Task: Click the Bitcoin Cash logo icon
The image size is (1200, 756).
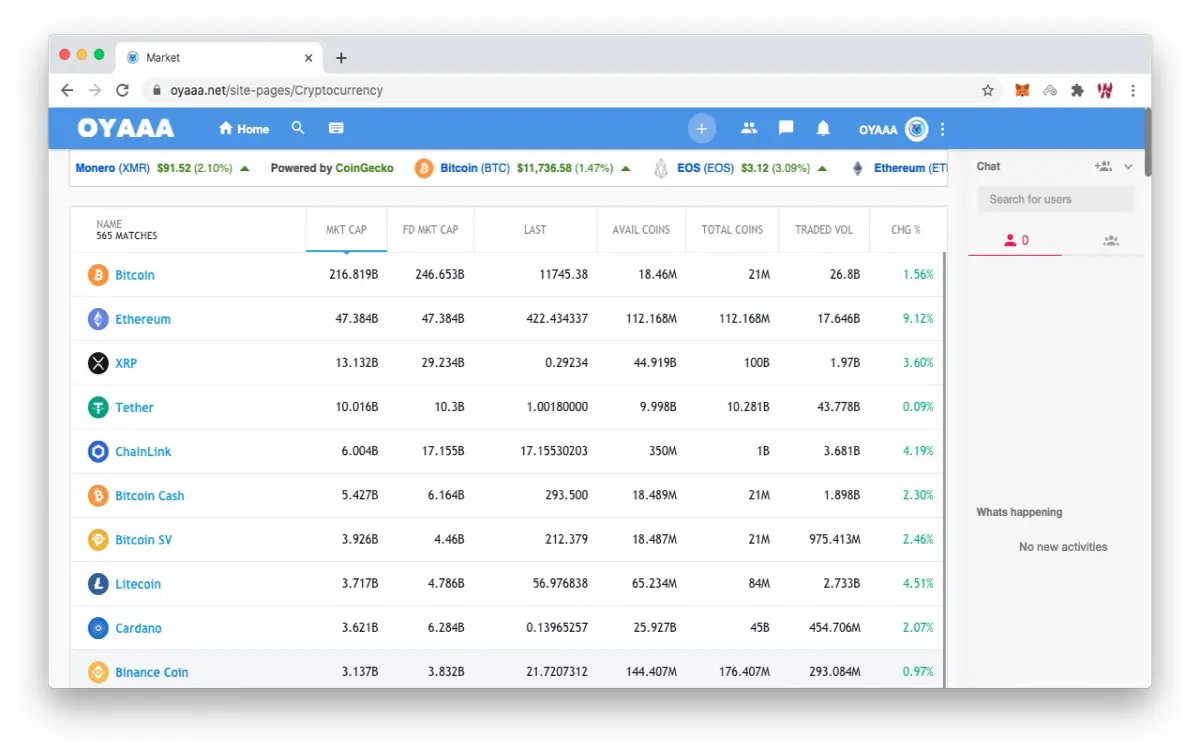Action: pos(98,495)
